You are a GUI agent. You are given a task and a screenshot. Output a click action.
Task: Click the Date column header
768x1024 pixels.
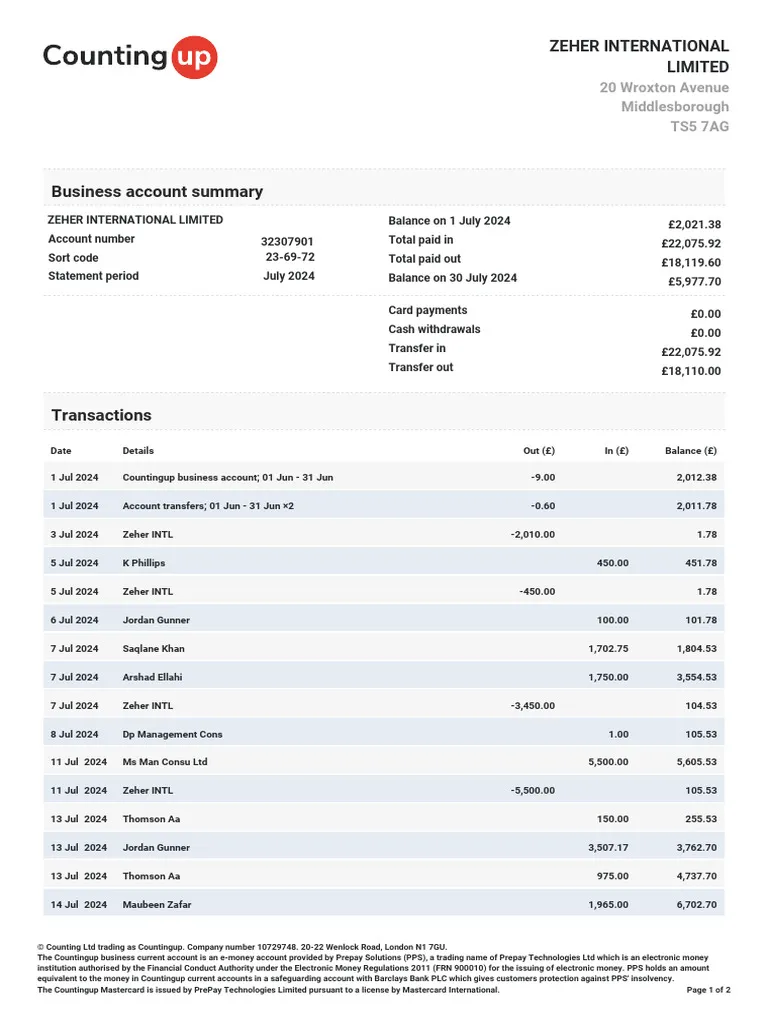coord(61,451)
